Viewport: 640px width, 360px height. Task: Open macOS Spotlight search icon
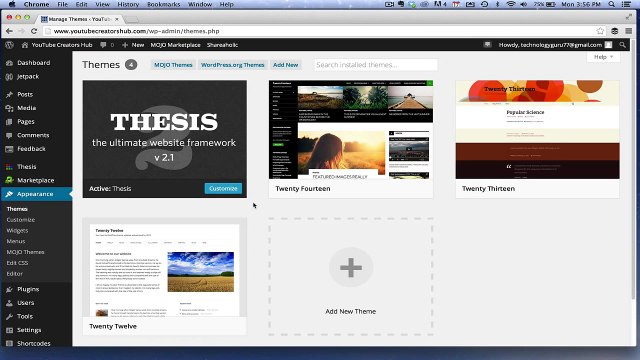tap(612, 4)
